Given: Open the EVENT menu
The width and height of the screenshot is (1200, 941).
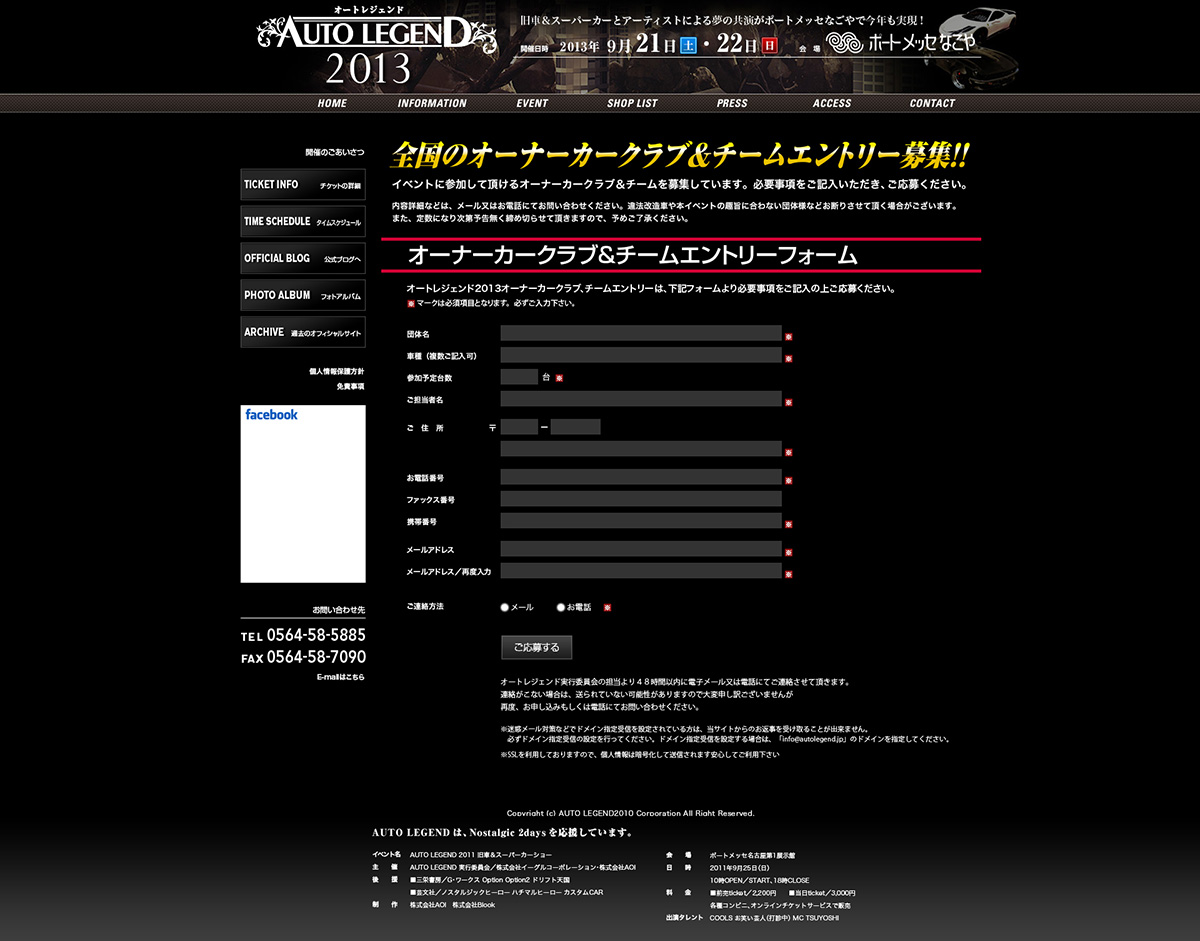Looking at the screenshot, I should pos(532,103).
